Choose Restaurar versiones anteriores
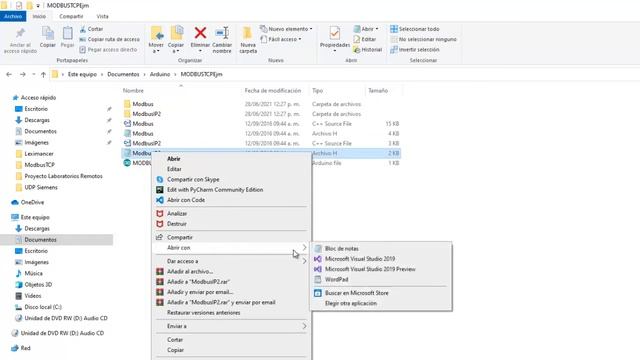Image resolution: width=640 pixels, height=360 pixels. (203, 313)
